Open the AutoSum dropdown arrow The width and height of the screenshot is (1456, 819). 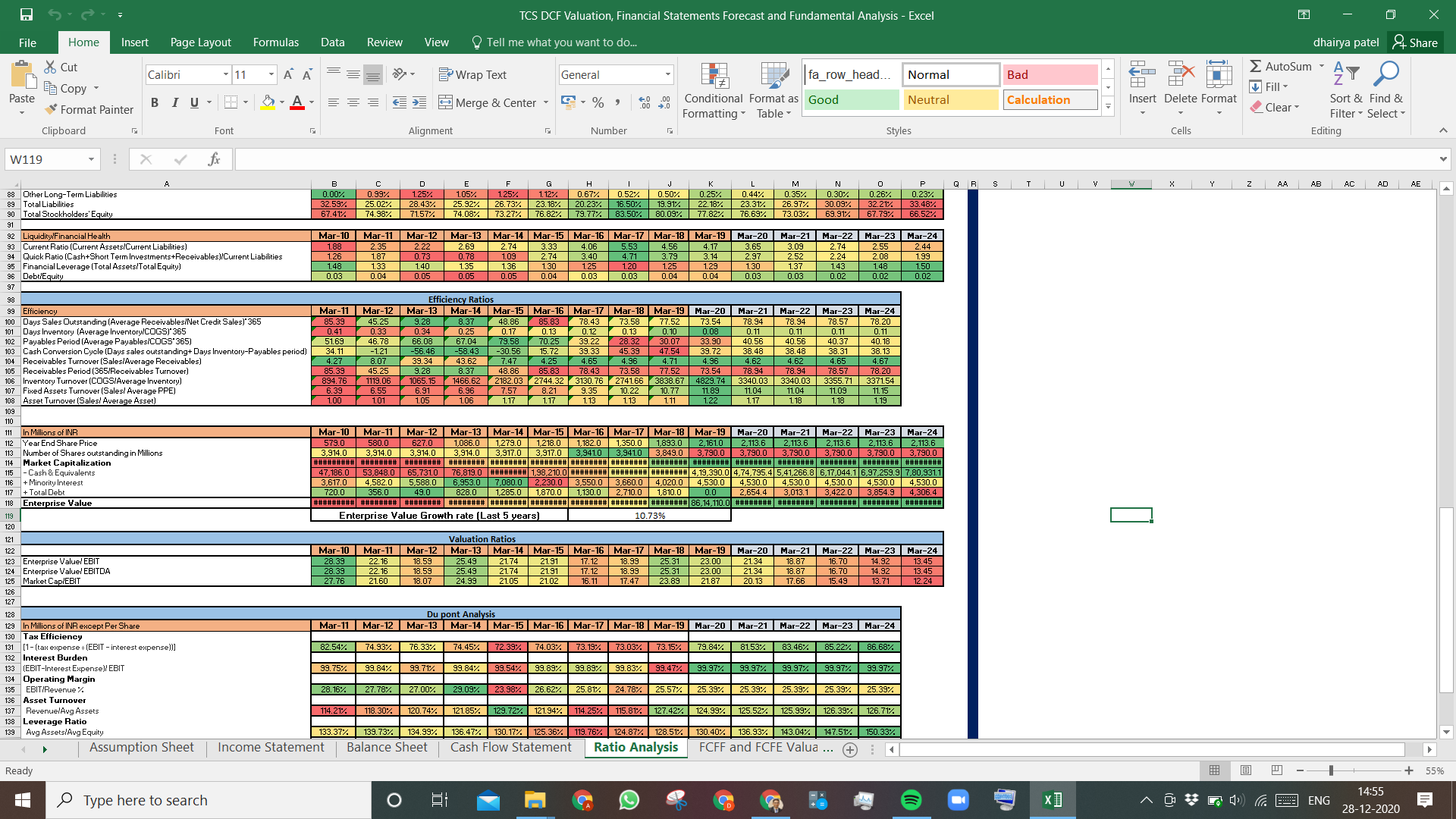click(1321, 67)
